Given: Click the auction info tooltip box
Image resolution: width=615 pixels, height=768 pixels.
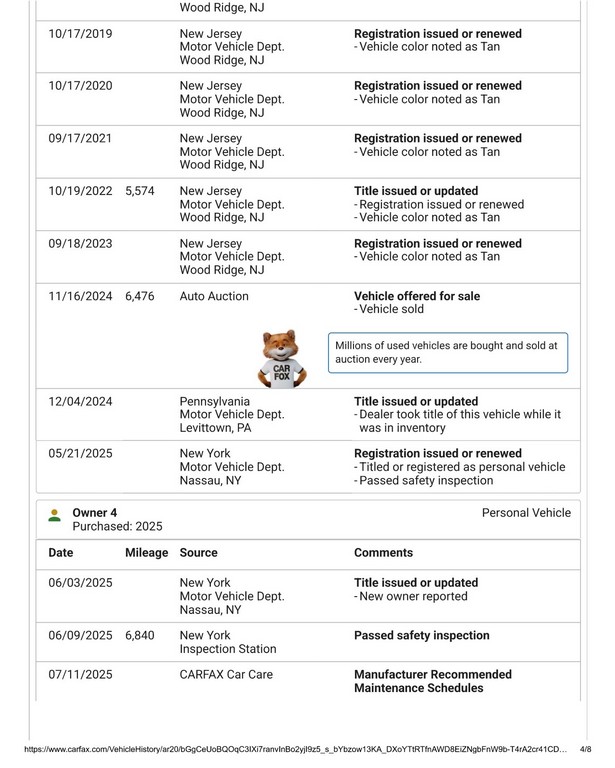Looking at the screenshot, I should tap(448, 352).
